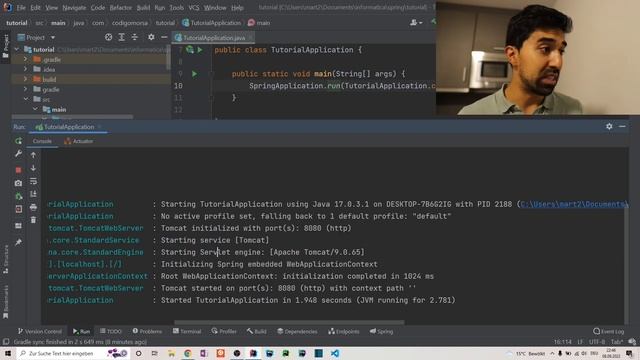
Task: Print the console output
Action: pos(33,207)
